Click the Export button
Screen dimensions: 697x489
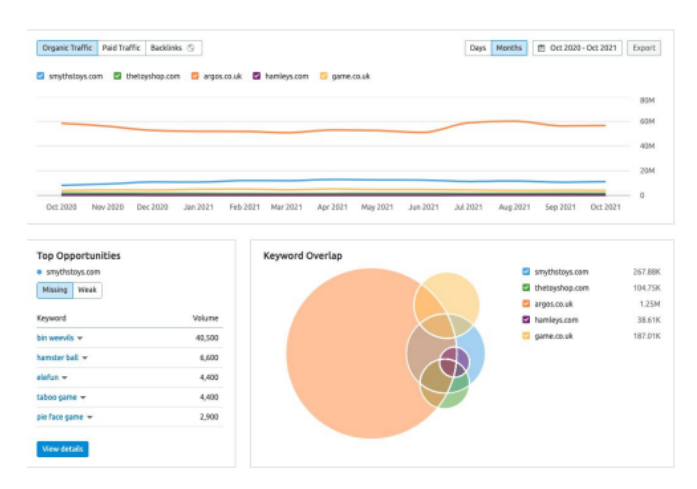tap(644, 48)
